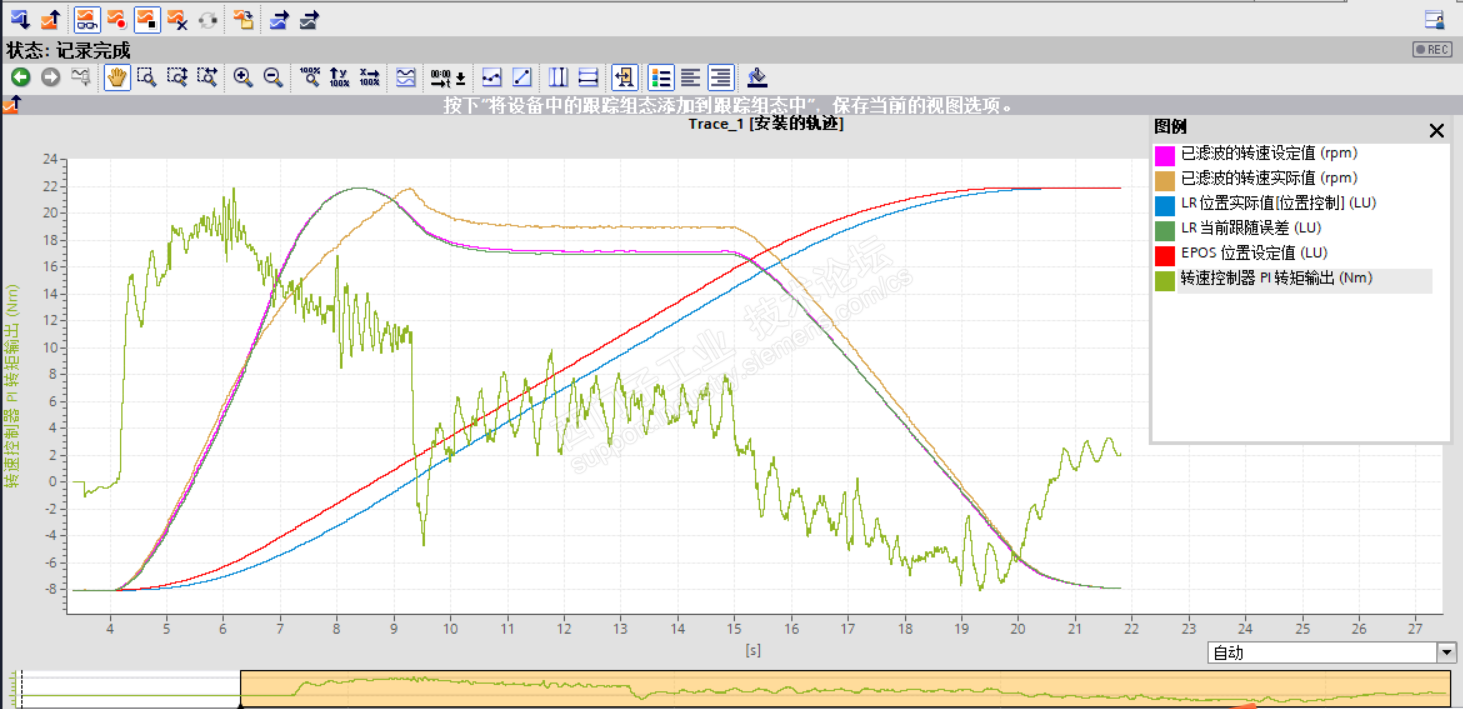Click start recording trace icon

click(117, 18)
